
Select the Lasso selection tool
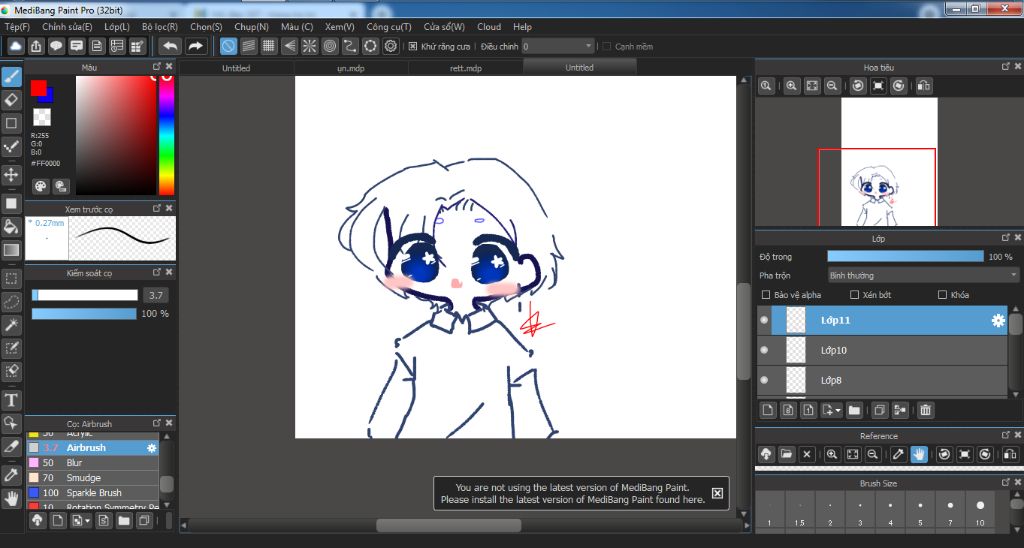11,302
